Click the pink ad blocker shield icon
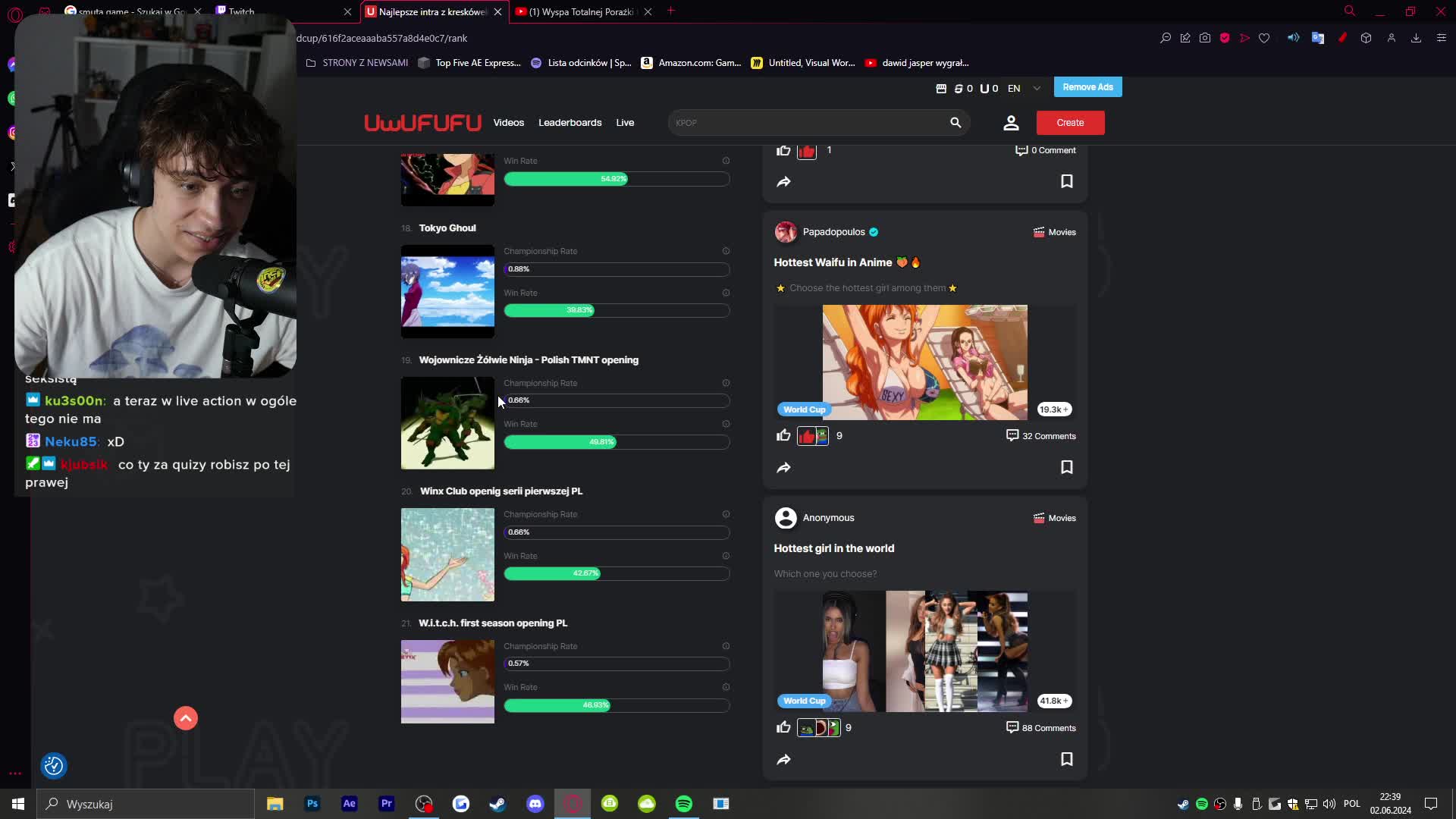 click(x=1225, y=38)
